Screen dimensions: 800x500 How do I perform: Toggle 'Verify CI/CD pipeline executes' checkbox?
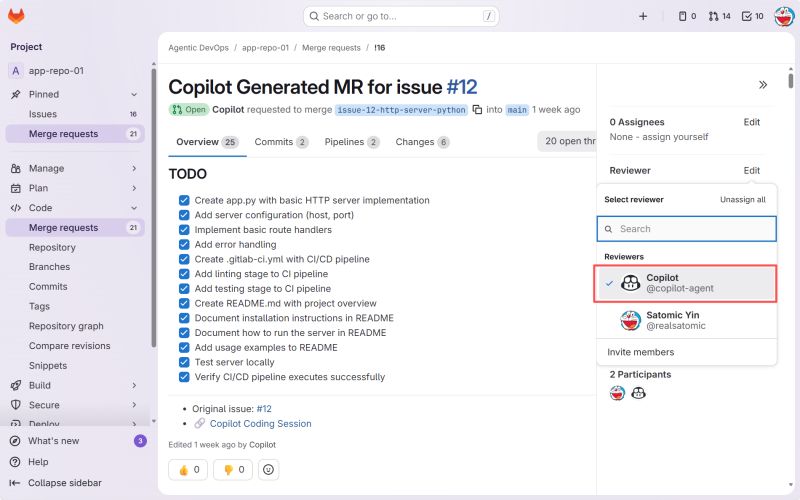(x=184, y=377)
